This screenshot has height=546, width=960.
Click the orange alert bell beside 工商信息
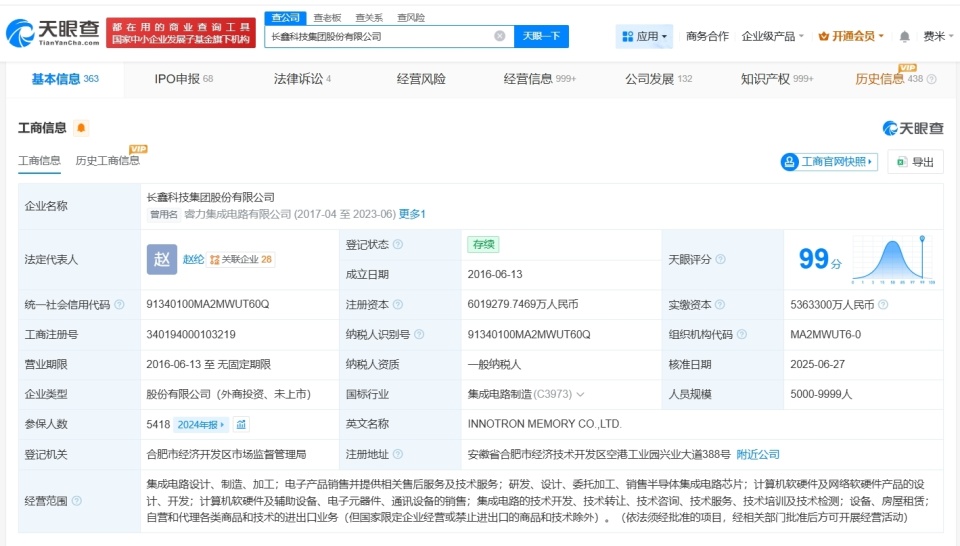click(81, 128)
